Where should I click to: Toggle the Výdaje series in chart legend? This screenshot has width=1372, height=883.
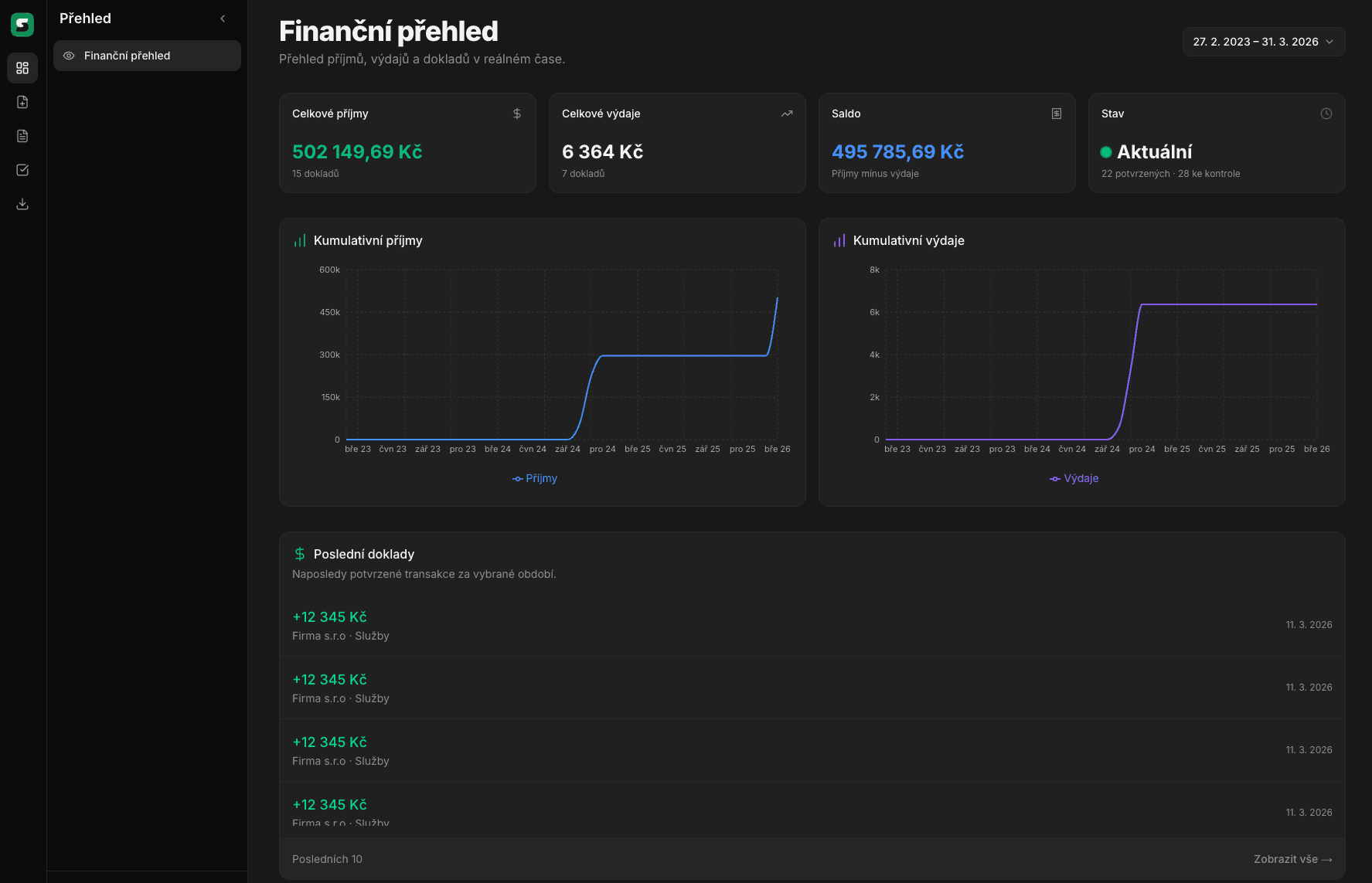click(1074, 478)
